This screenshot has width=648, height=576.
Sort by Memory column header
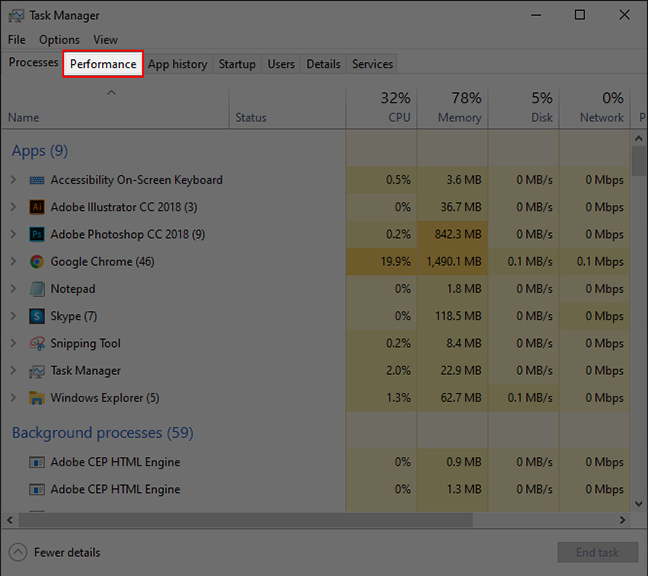tap(453, 108)
